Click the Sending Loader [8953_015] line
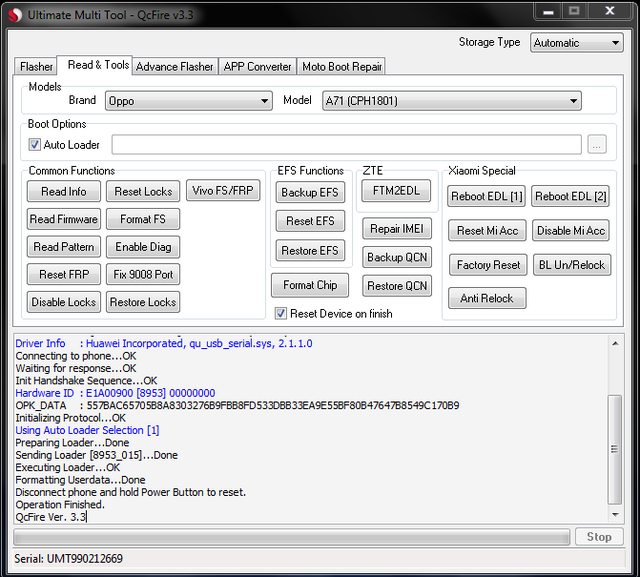 pyautogui.click(x=96, y=455)
